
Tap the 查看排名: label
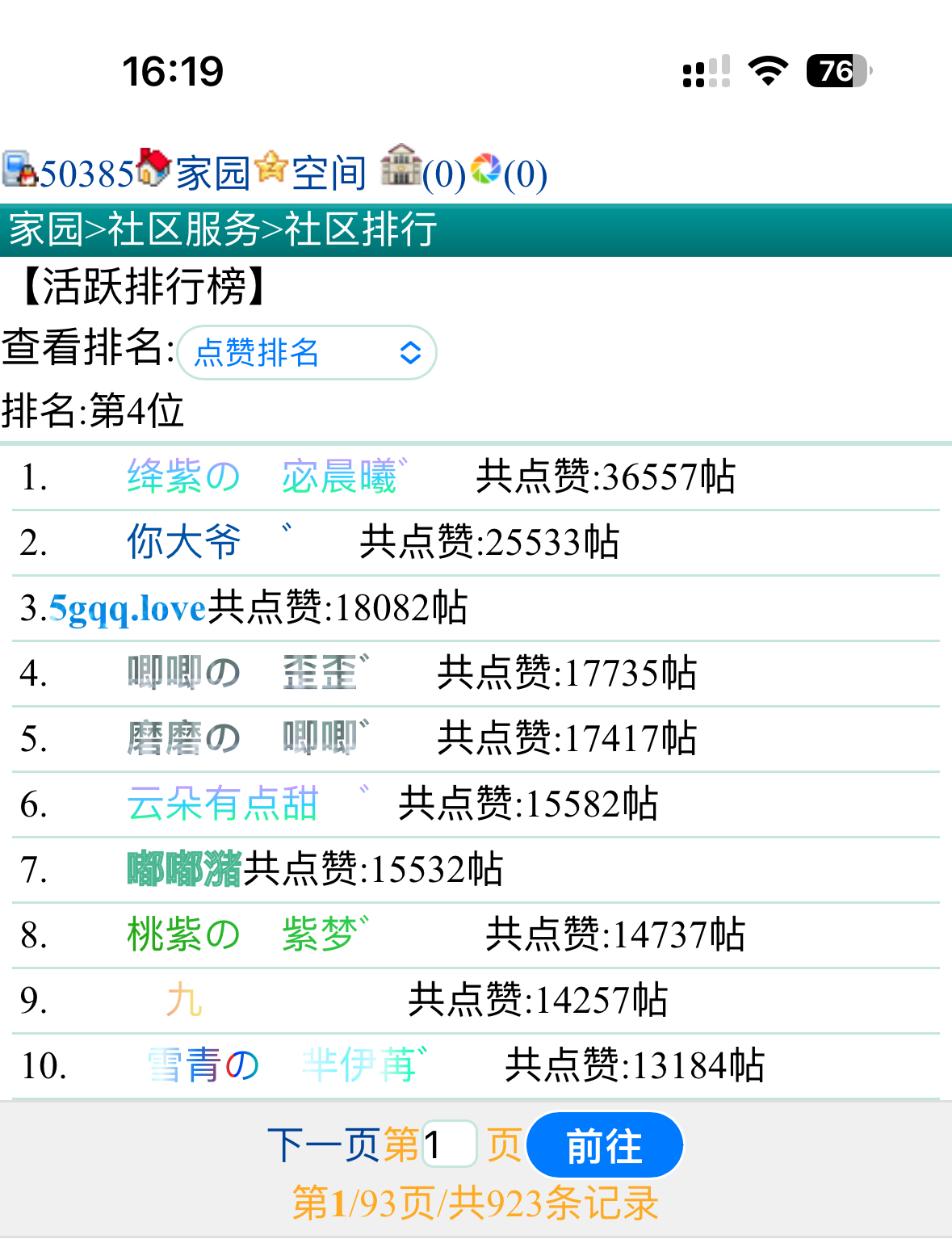(x=88, y=347)
